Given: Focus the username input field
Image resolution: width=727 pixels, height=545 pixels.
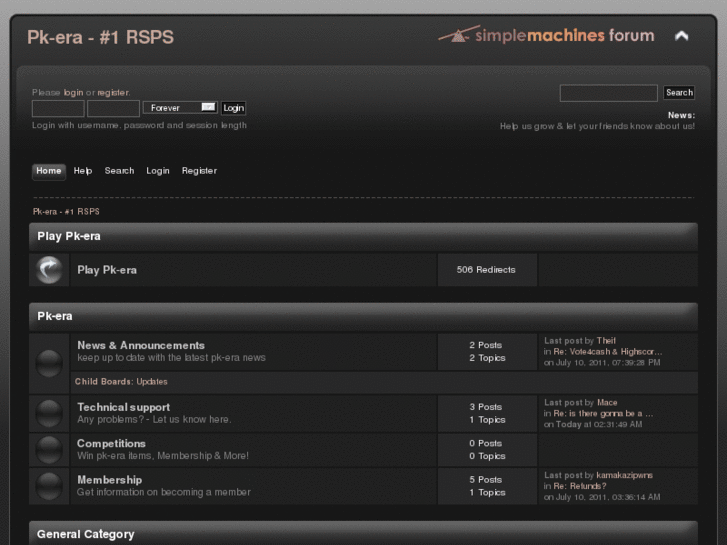Looking at the screenshot, I should [x=58, y=109].
